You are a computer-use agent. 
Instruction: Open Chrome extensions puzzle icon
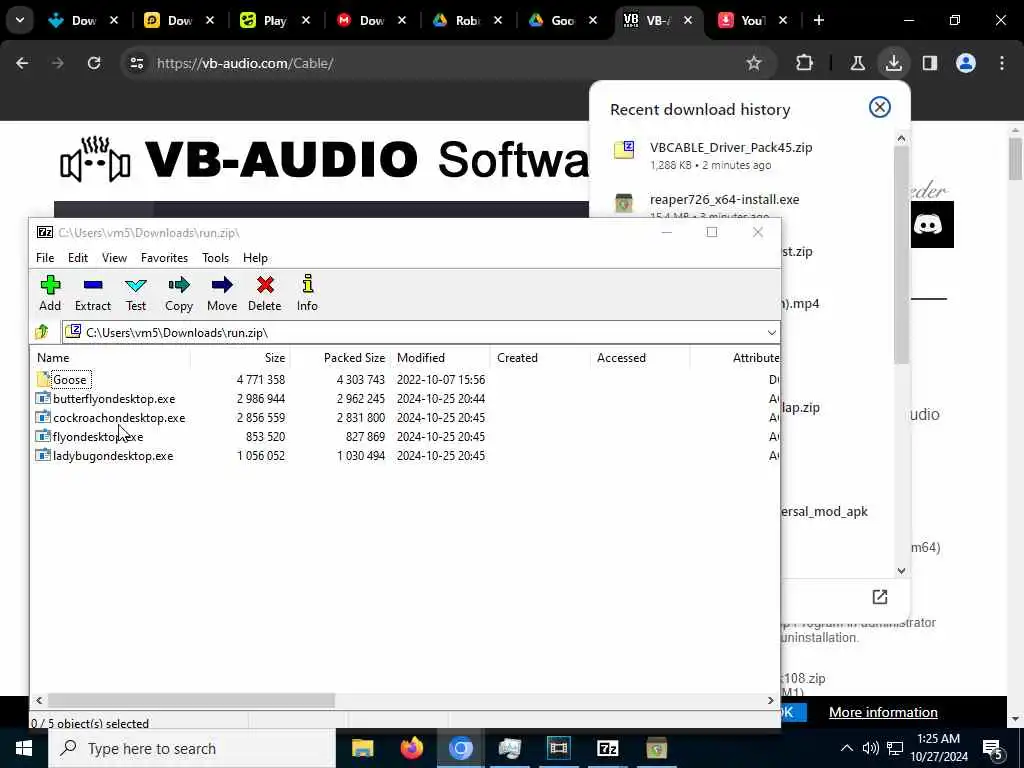(805, 63)
